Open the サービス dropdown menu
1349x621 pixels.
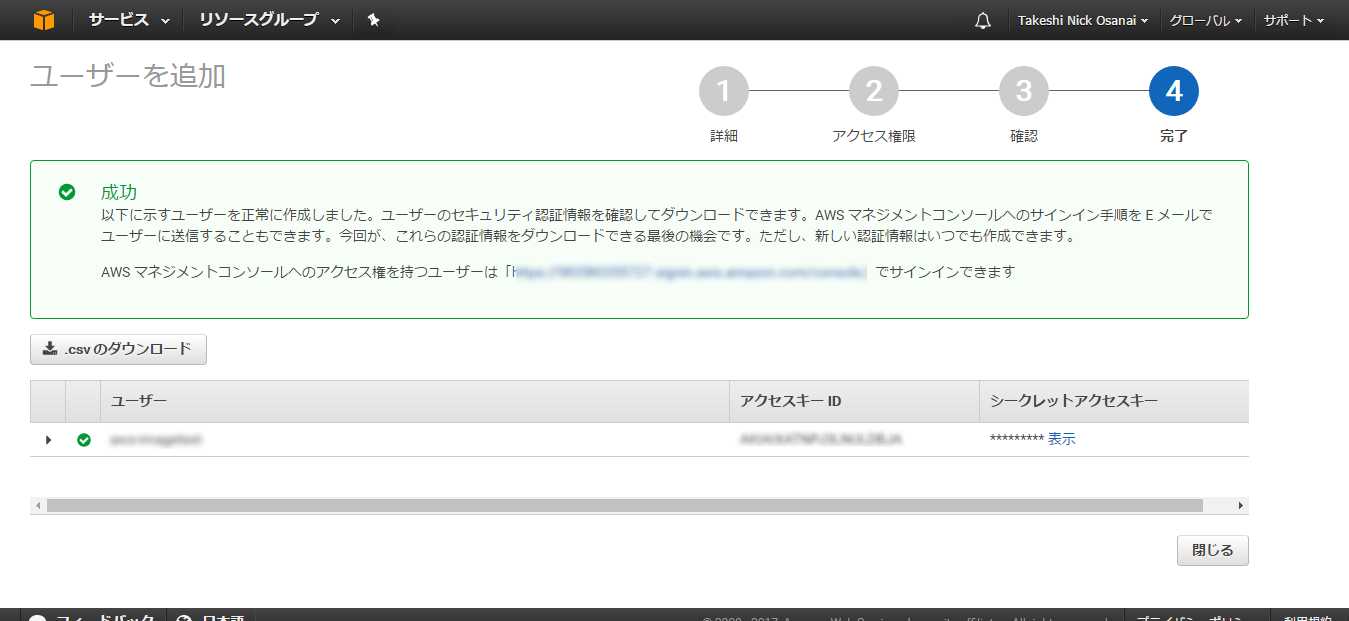[x=129, y=20]
